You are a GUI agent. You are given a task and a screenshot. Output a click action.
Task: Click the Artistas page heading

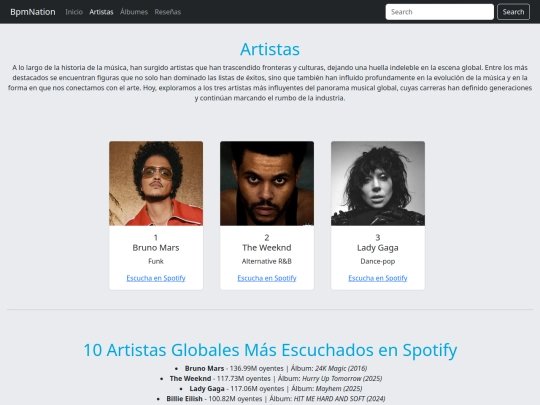click(x=270, y=49)
